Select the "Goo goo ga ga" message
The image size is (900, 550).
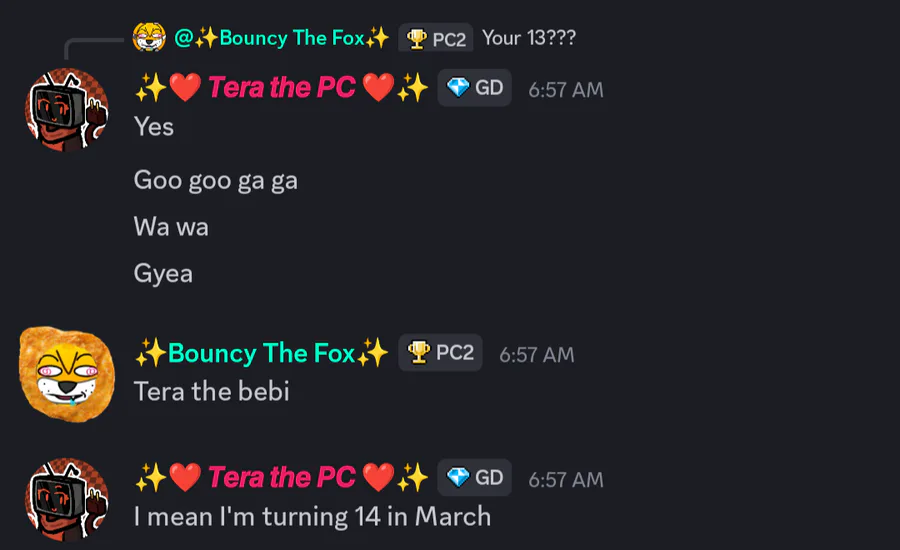[x=216, y=180]
